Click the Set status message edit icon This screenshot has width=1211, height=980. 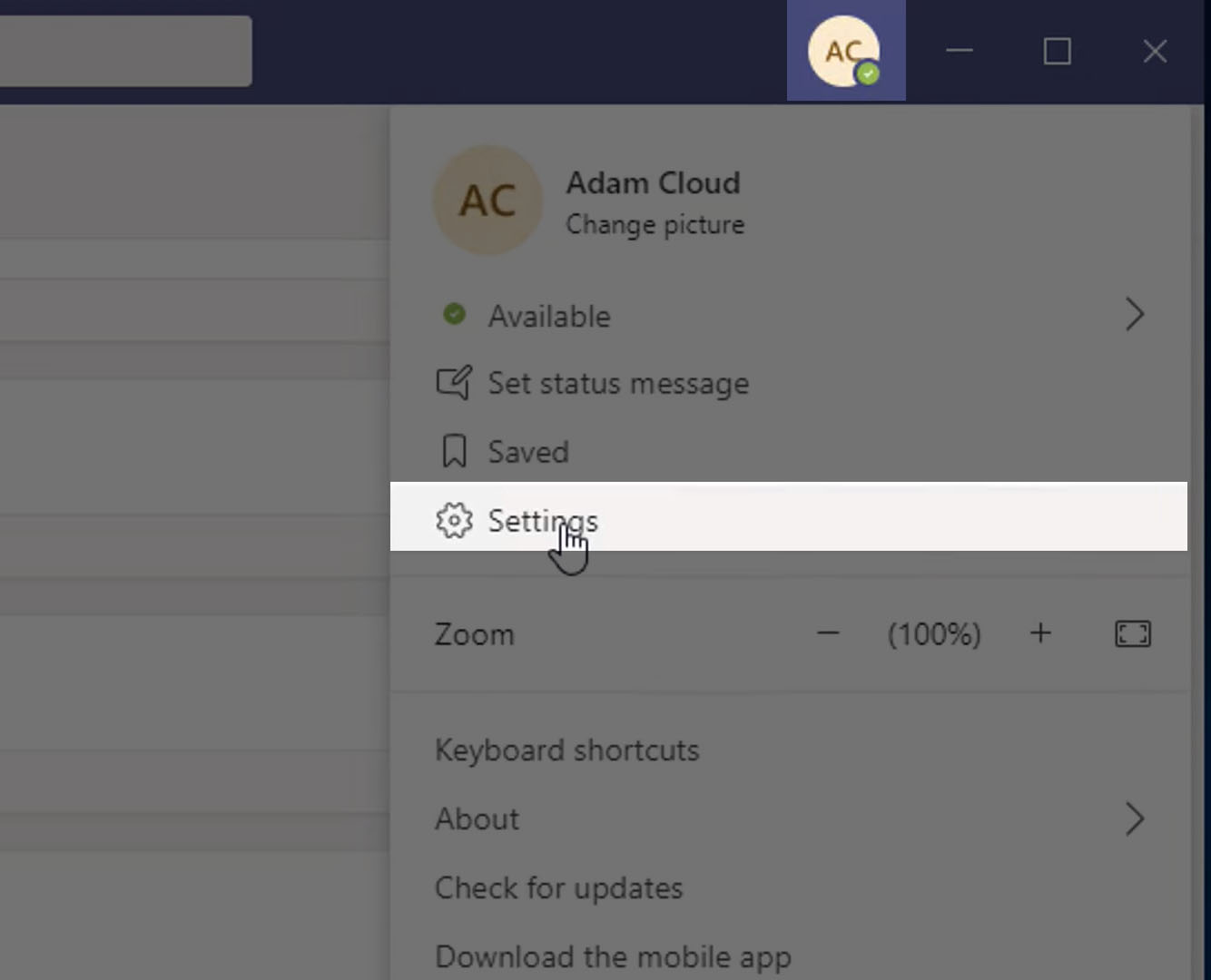(x=454, y=383)
